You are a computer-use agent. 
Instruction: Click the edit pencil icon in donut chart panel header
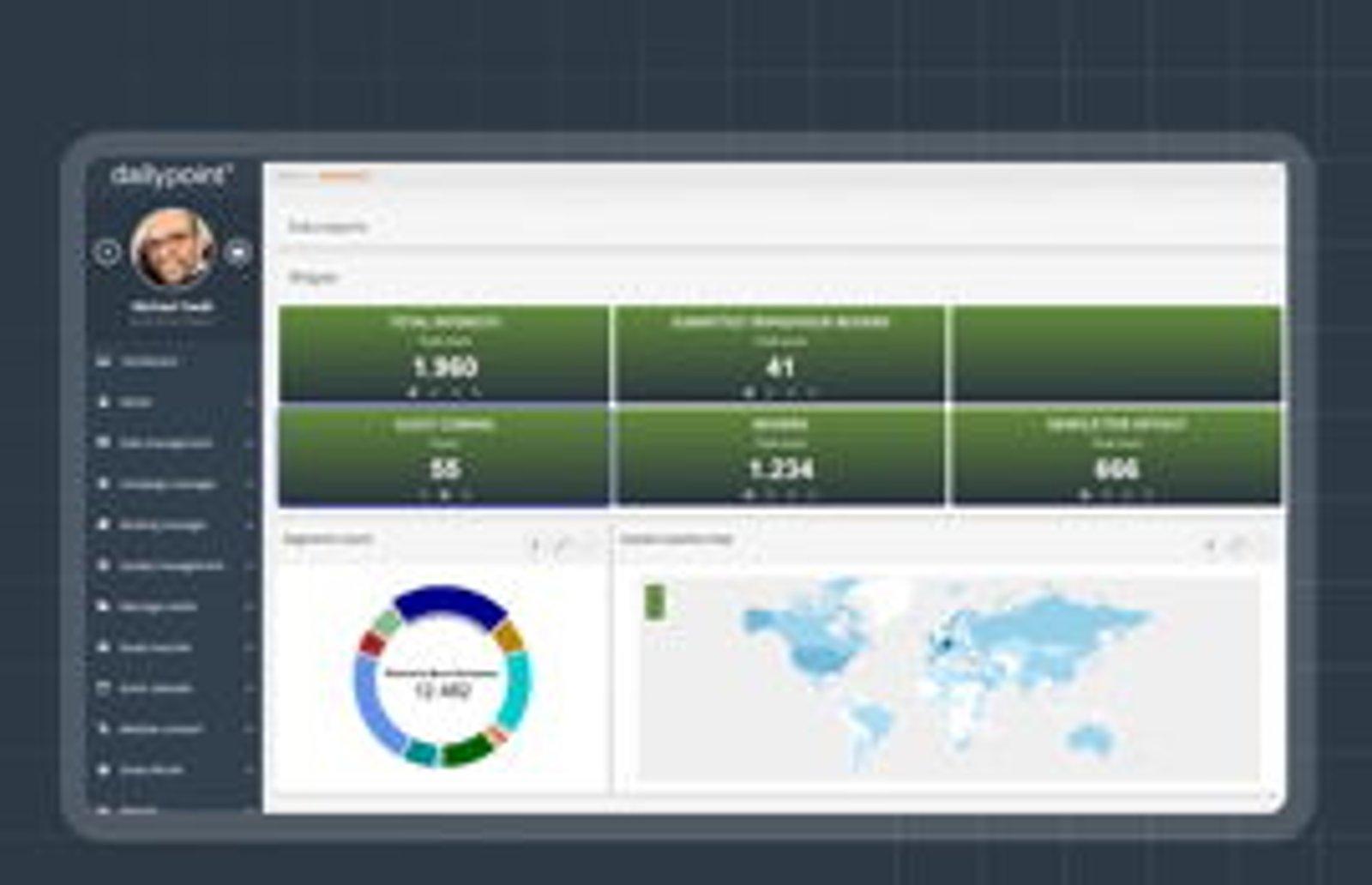(x=563, y=545)
